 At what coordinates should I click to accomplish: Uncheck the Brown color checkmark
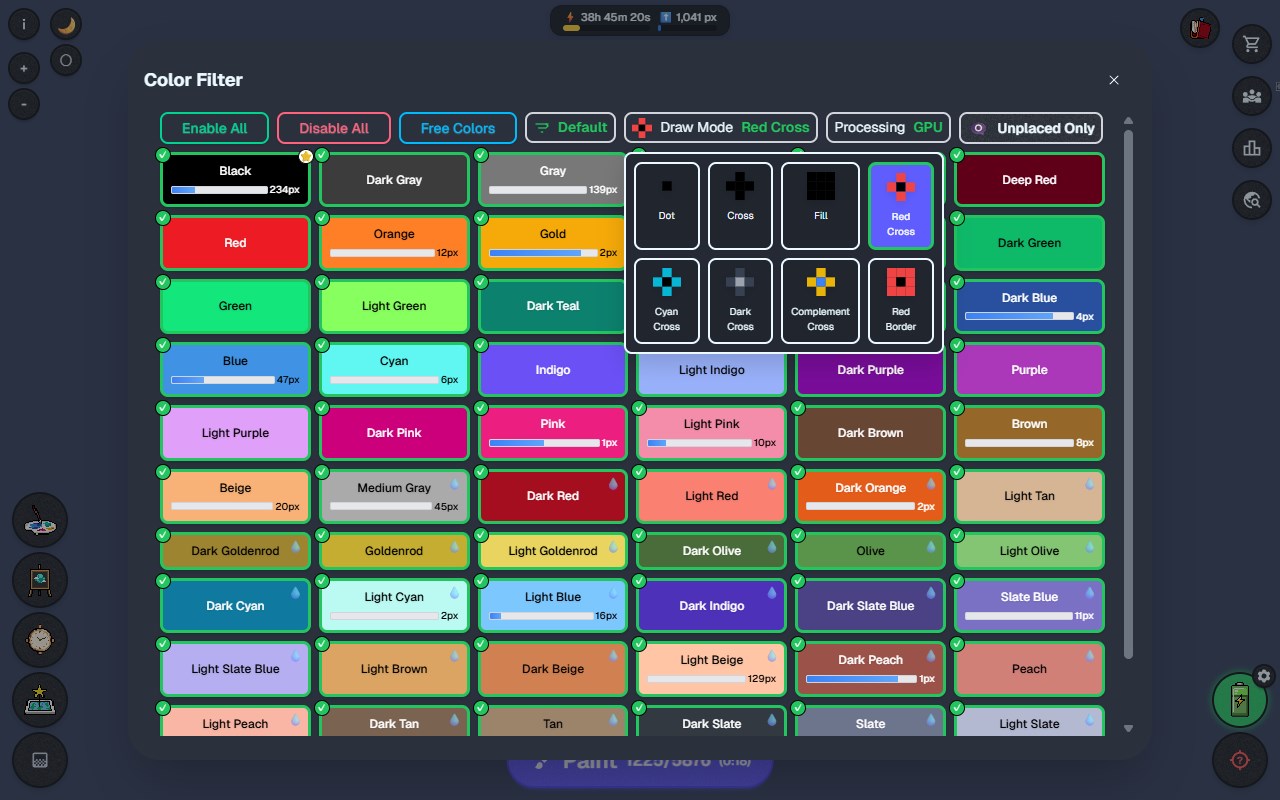click(957, 408)
